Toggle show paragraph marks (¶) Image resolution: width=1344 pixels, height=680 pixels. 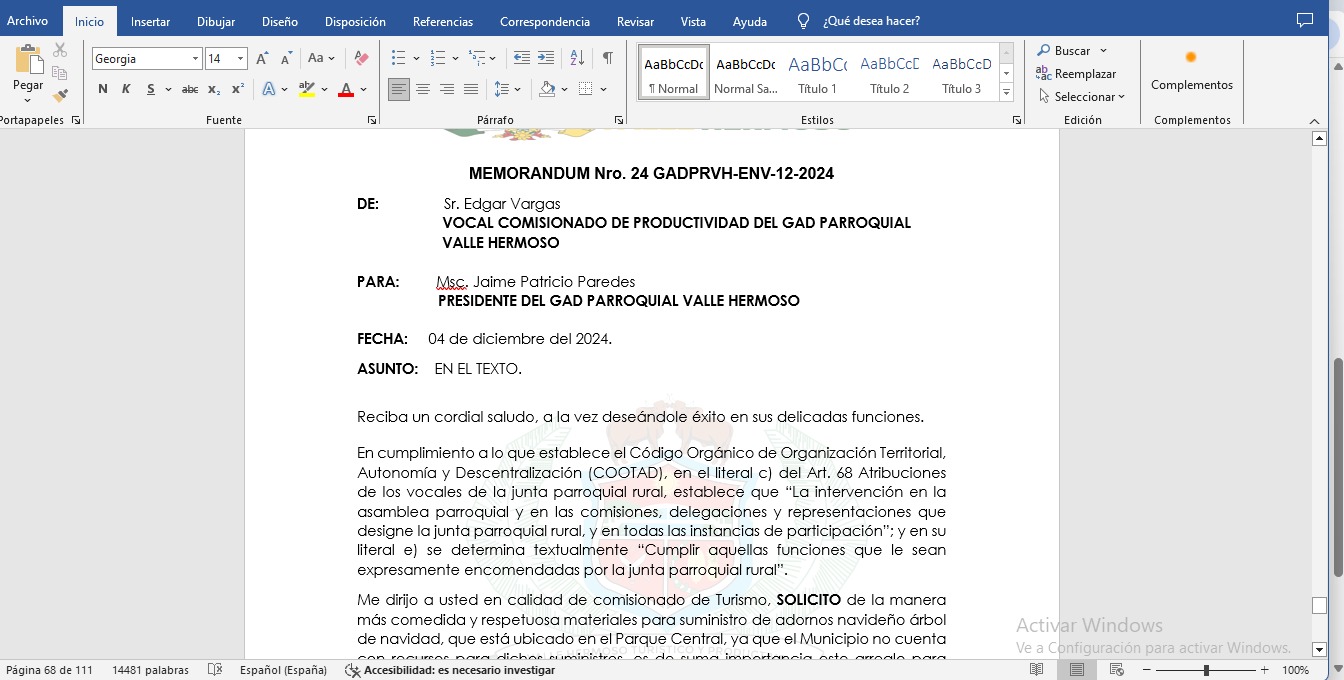607,59
